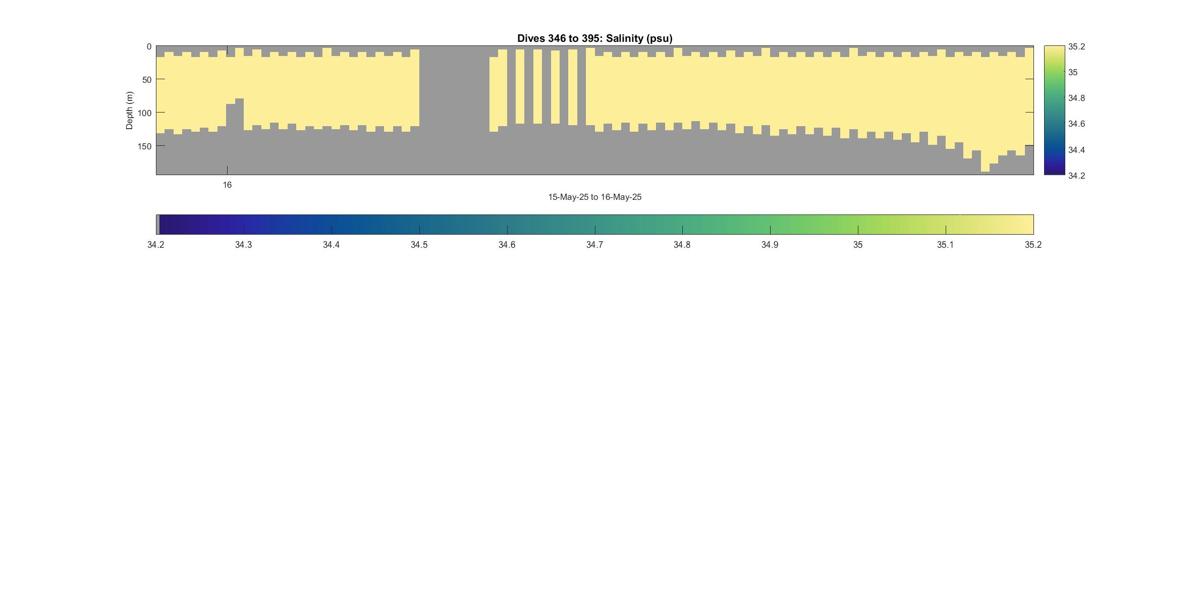
Task: Click the vertical colorbar beside the plot
Action: pyautogui.click(x=1054, y=110)
